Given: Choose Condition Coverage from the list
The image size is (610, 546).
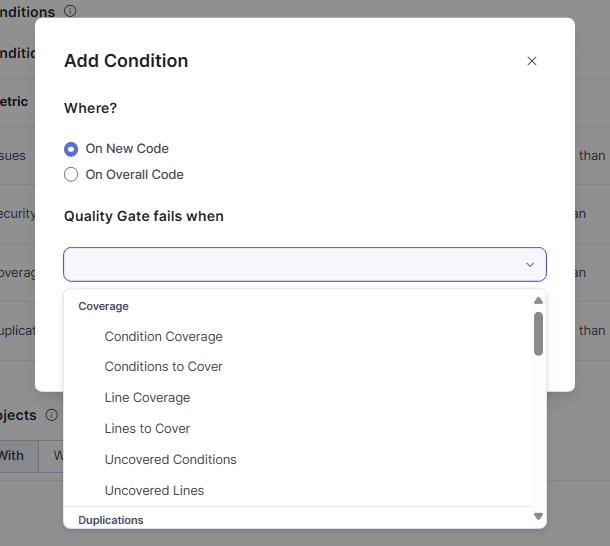Looking at the screenshot, I should click(163, 337).
